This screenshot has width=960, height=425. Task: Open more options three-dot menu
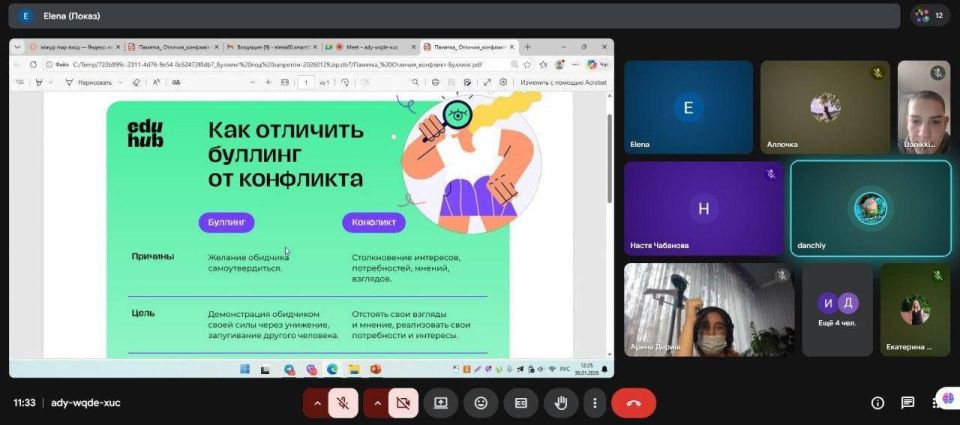[595, 403]
